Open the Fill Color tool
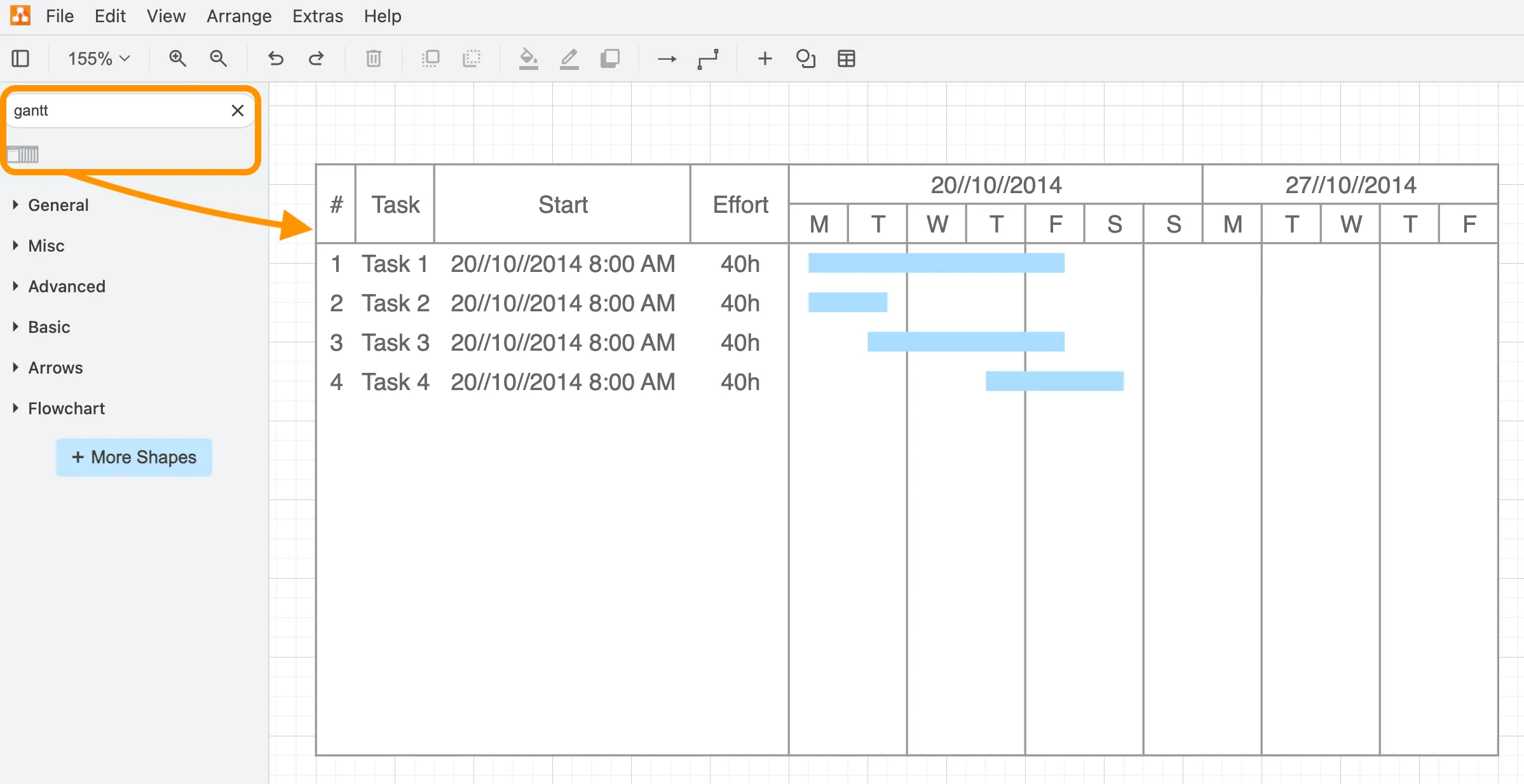Screen dimensions: 1524x784 coord(528,58)
